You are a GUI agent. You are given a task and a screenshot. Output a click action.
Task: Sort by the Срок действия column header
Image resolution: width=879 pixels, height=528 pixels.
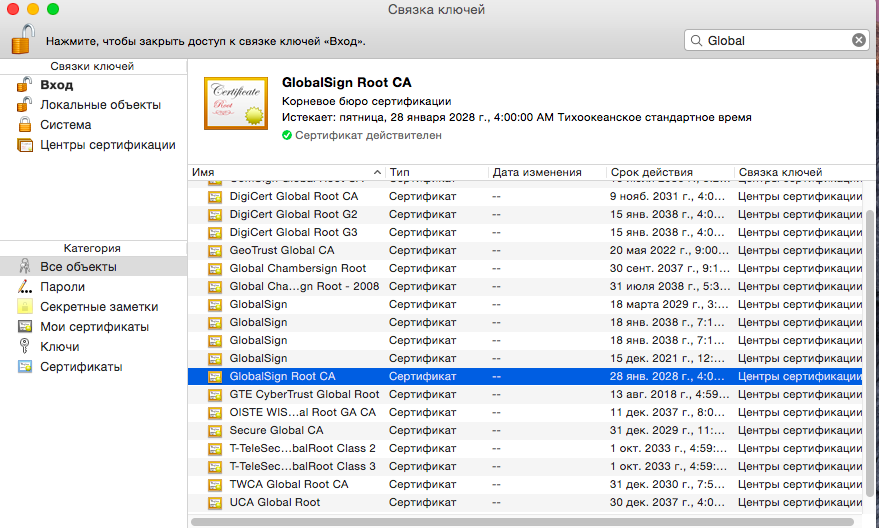pos(670,172)
